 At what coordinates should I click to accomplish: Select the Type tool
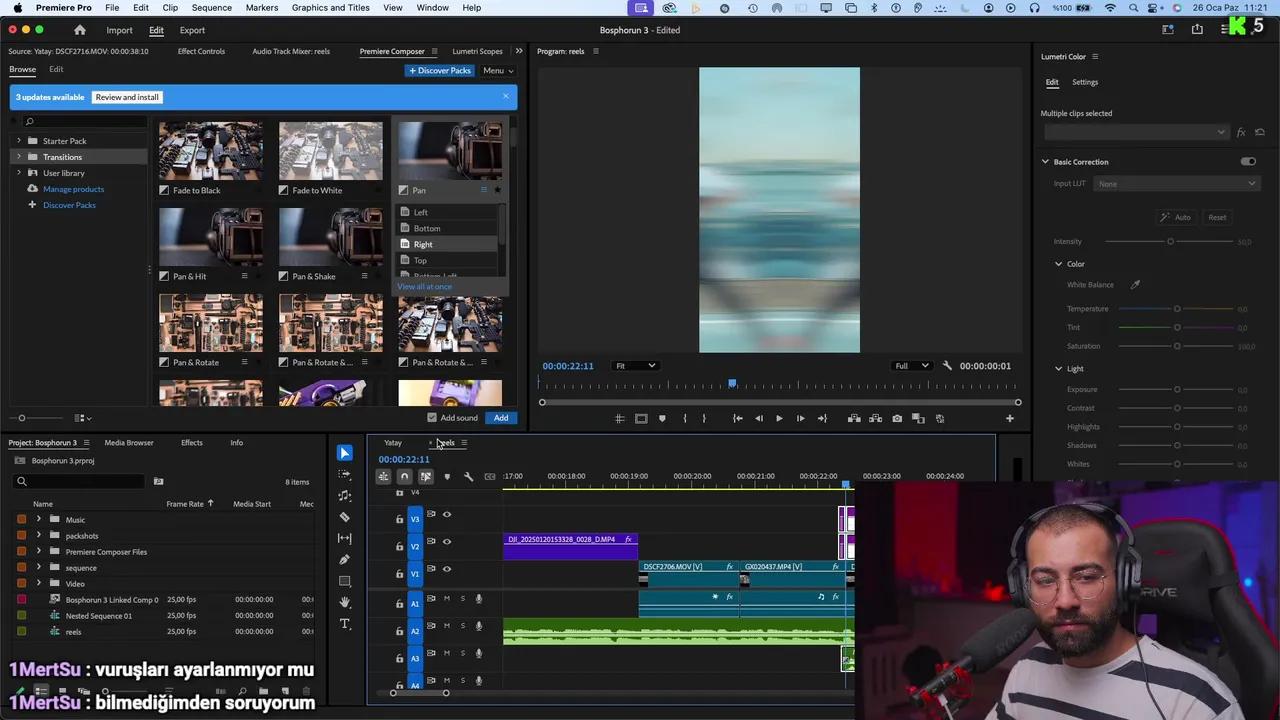[x=345, y=624]
